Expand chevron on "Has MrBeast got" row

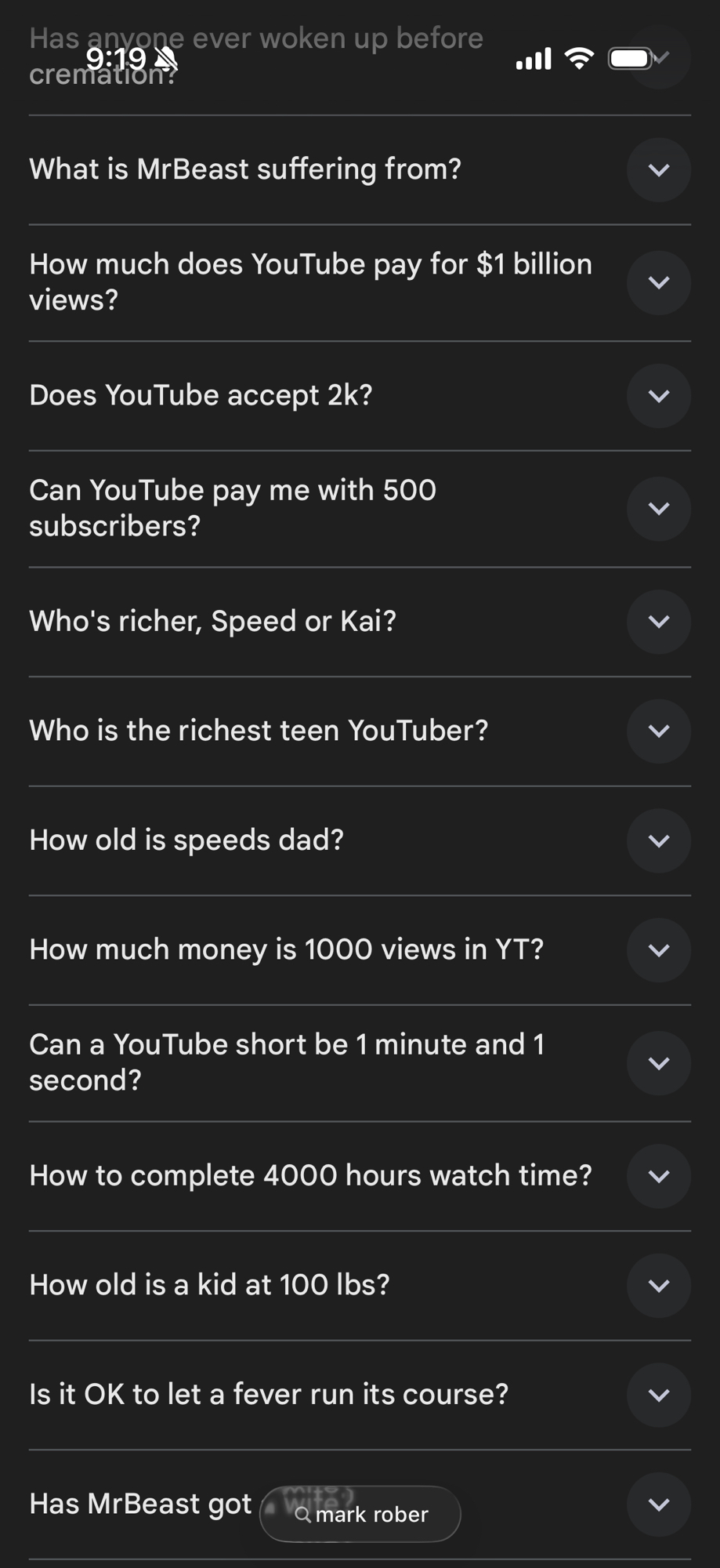659,1504
